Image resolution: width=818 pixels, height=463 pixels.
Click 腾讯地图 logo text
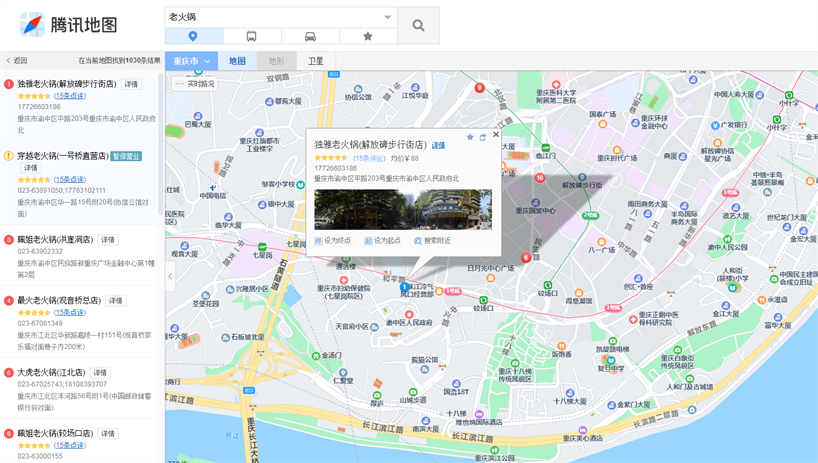click(84, 25)
